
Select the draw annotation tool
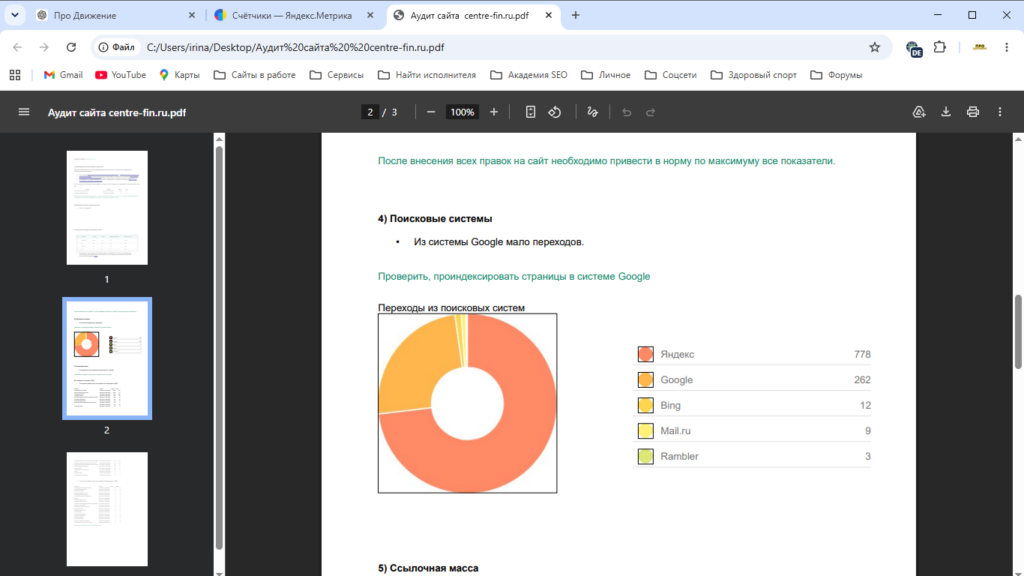pos(592,112)
